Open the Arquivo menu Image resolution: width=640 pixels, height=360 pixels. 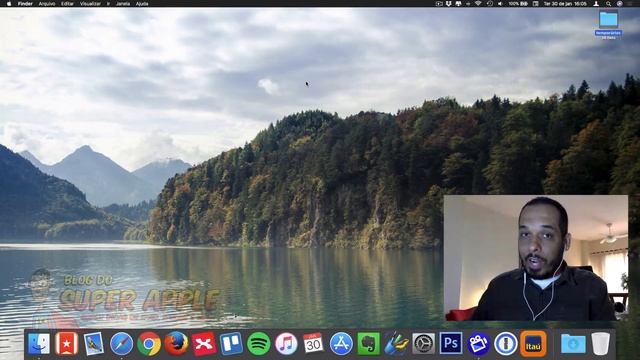point(47,4)
